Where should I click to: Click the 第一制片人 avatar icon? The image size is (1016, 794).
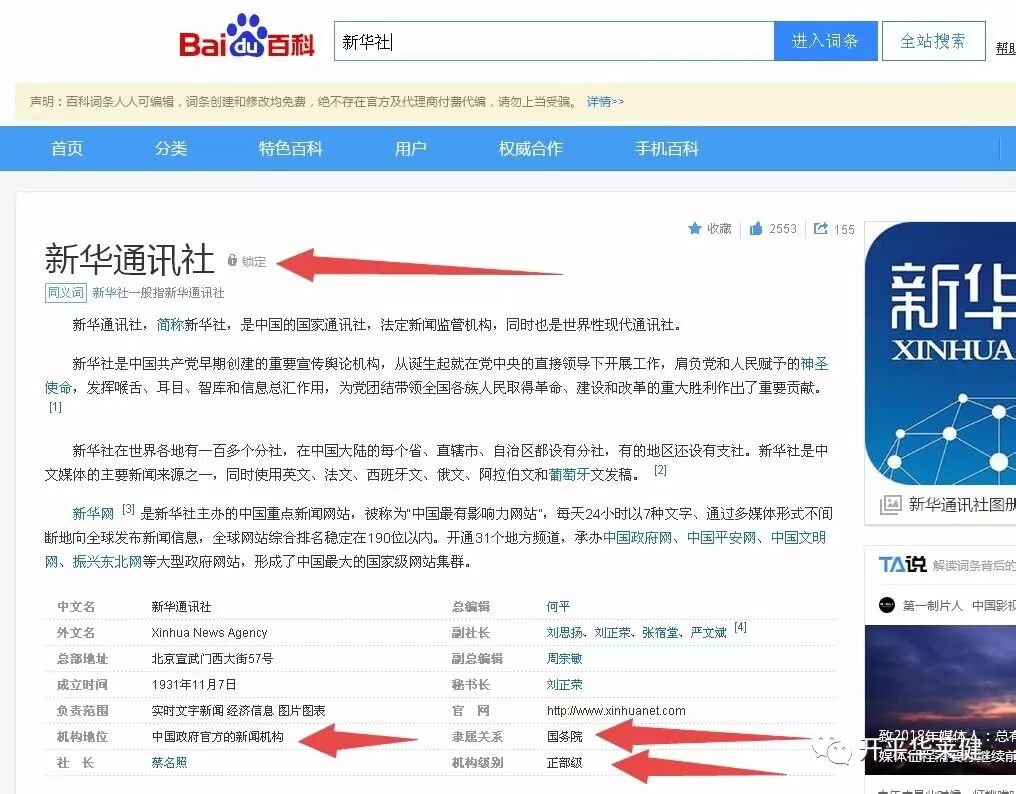(886, 605)
